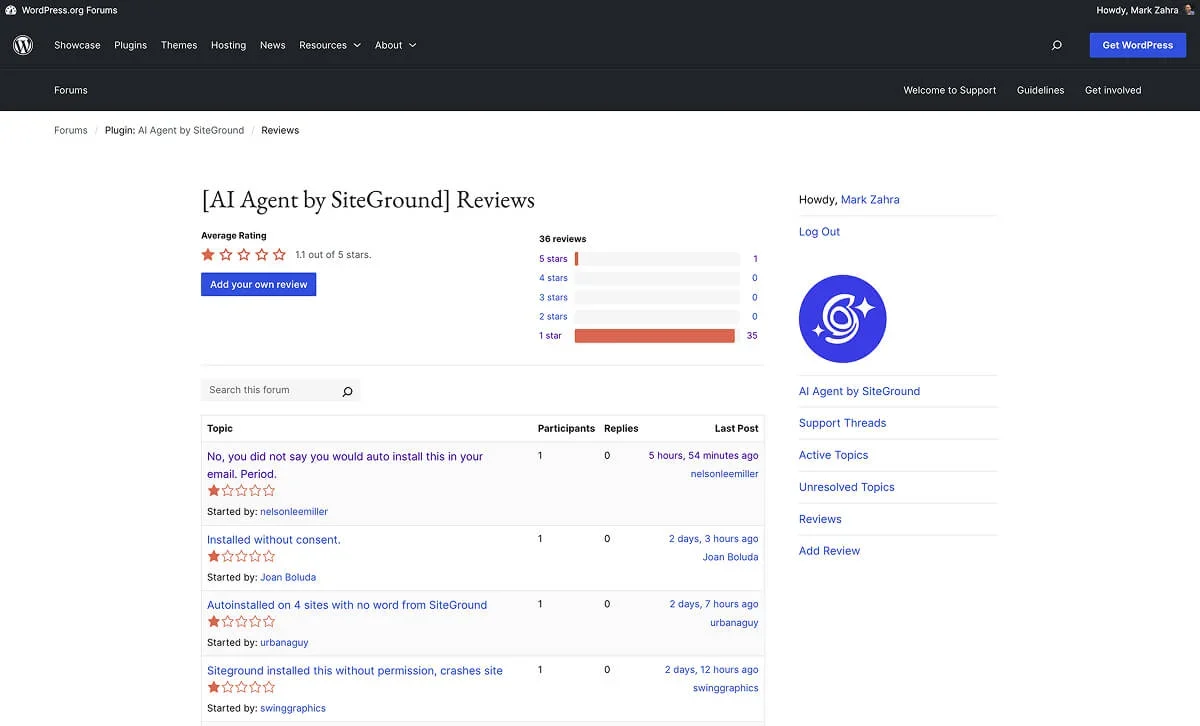Click star rating under 'Installed without consent.'
Viewport: 1200px width, 726px height.
click(x=241, y=557)
